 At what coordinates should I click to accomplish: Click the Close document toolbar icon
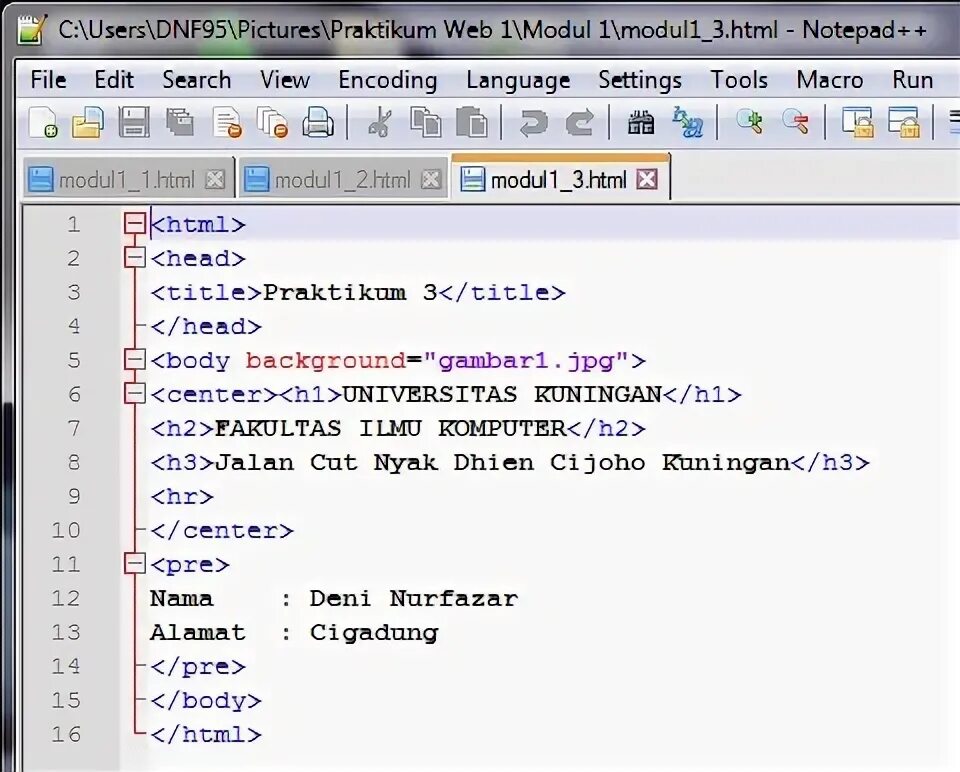[x=227, y=122]
